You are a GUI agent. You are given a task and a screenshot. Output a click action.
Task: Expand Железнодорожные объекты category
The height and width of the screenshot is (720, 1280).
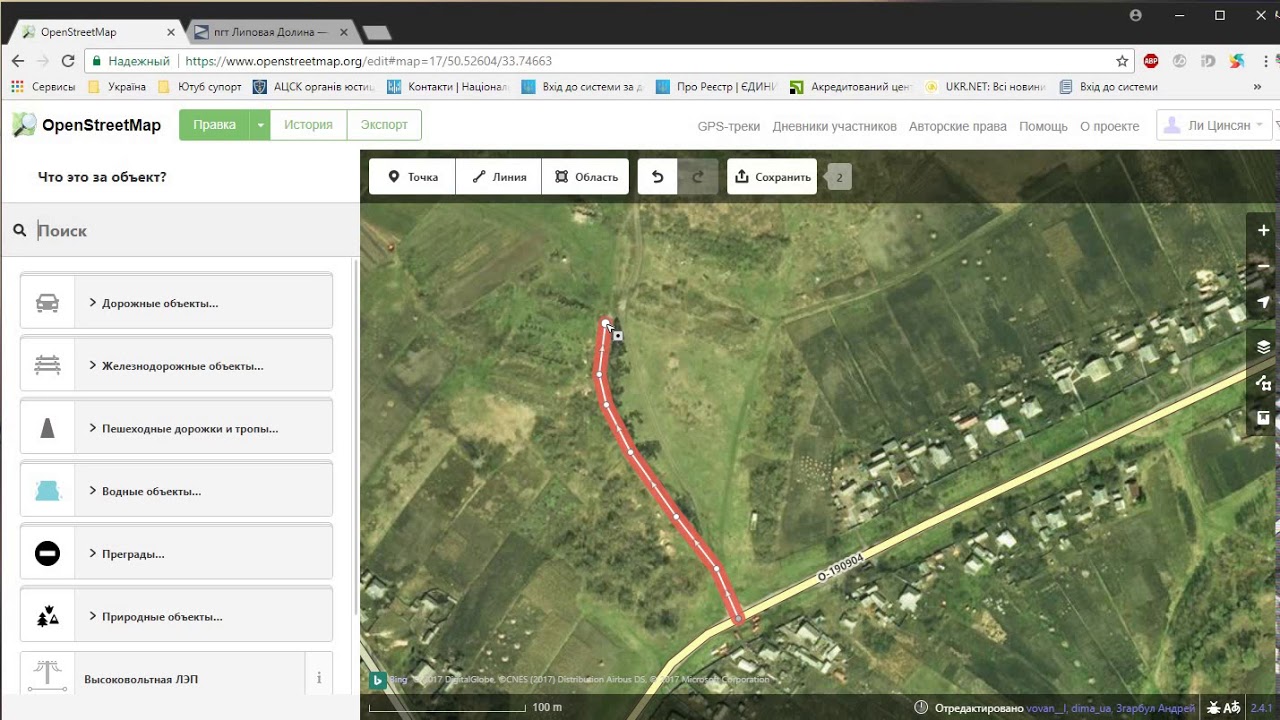203,366
